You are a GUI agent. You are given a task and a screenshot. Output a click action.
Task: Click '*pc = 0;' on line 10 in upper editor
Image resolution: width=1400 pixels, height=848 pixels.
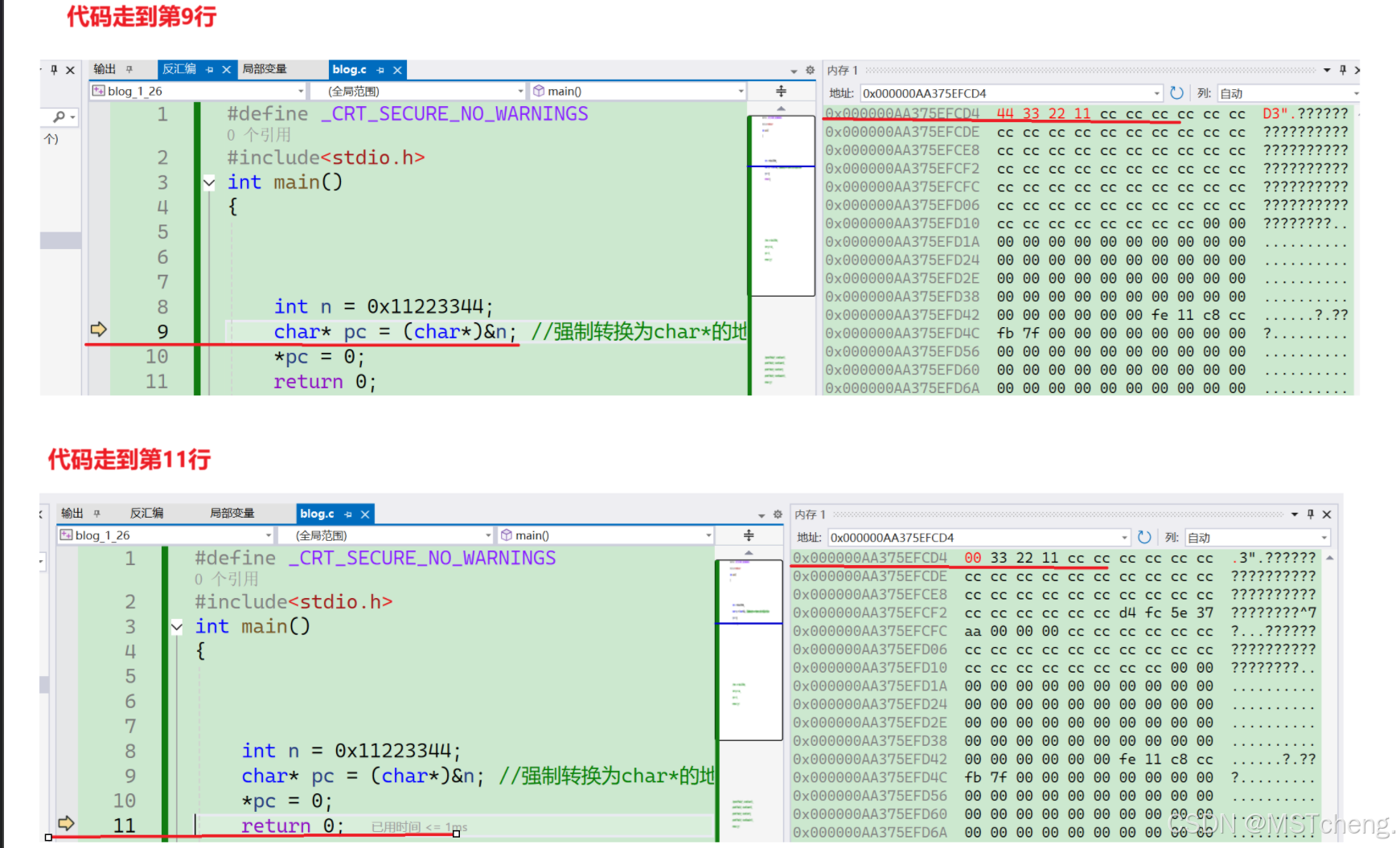coord(319,356)
